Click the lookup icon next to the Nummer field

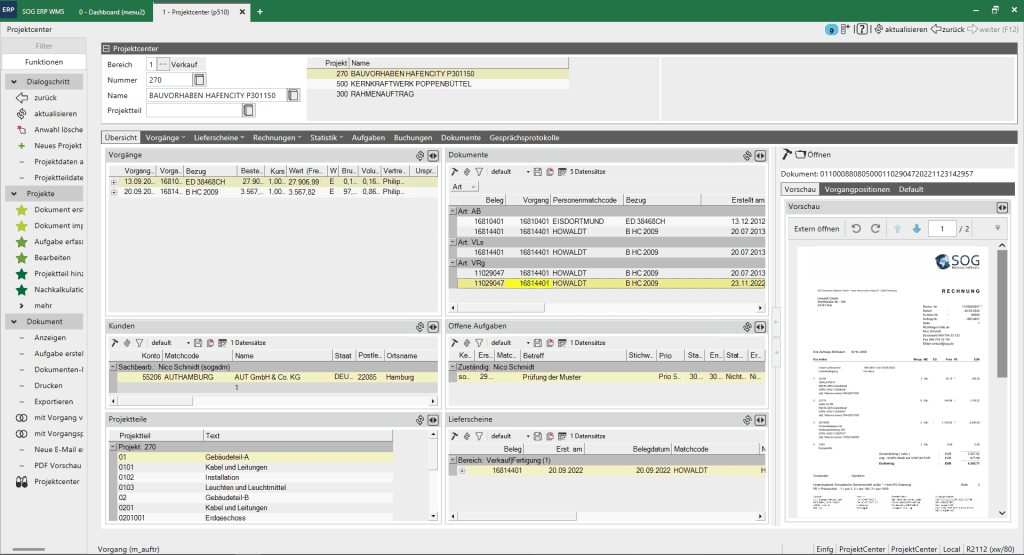click(x=199, y=80)
